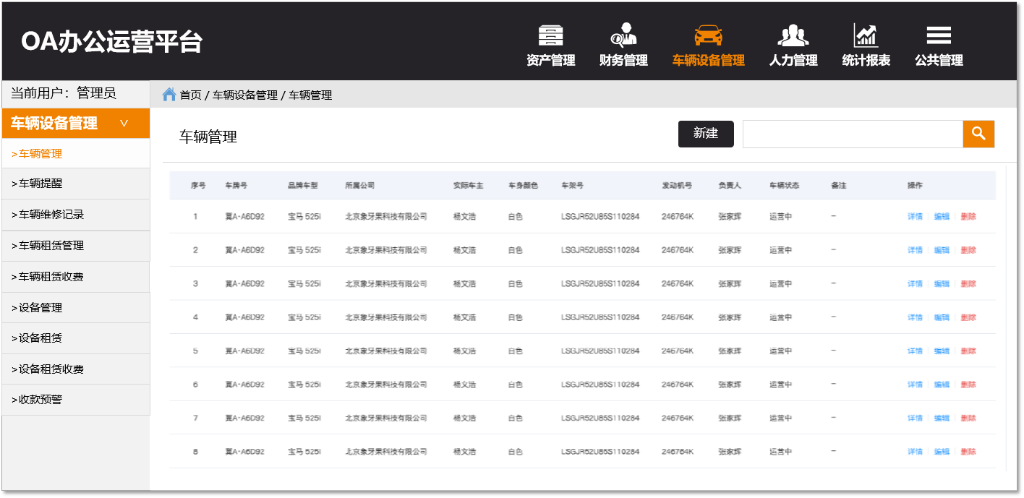Image resolution: width=1024 pixels, height=498 pixels.
Task: Click 详情 link in row 1
Action: click(x=915, y=217)
